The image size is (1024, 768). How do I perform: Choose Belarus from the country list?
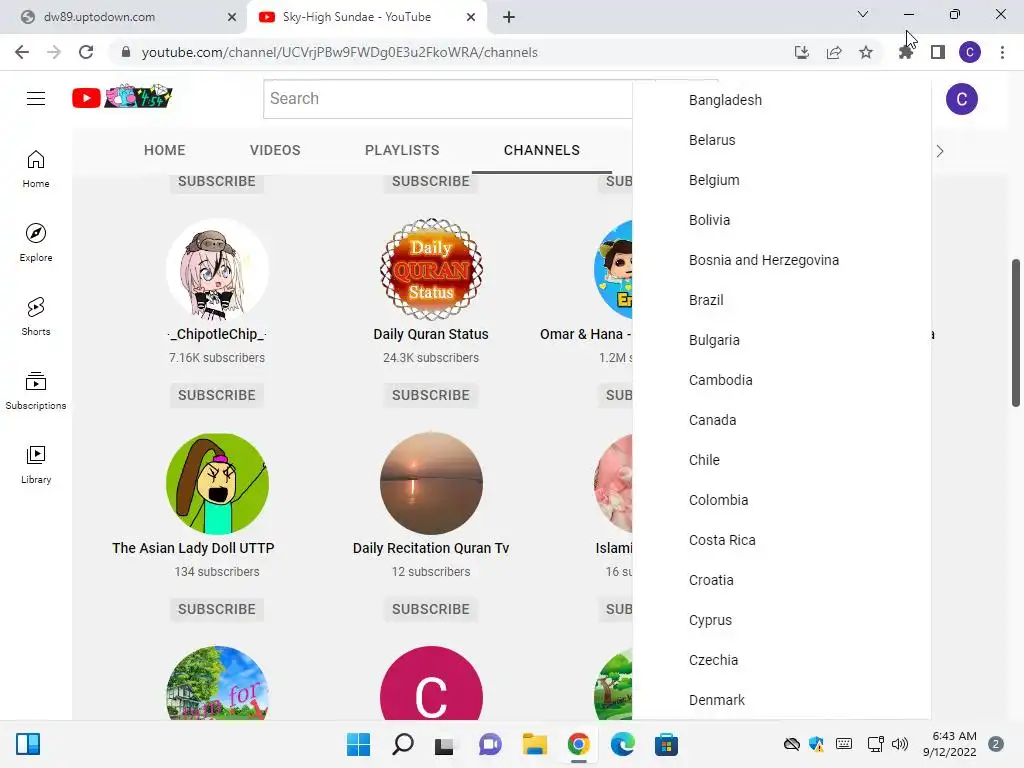pos(782,140)
